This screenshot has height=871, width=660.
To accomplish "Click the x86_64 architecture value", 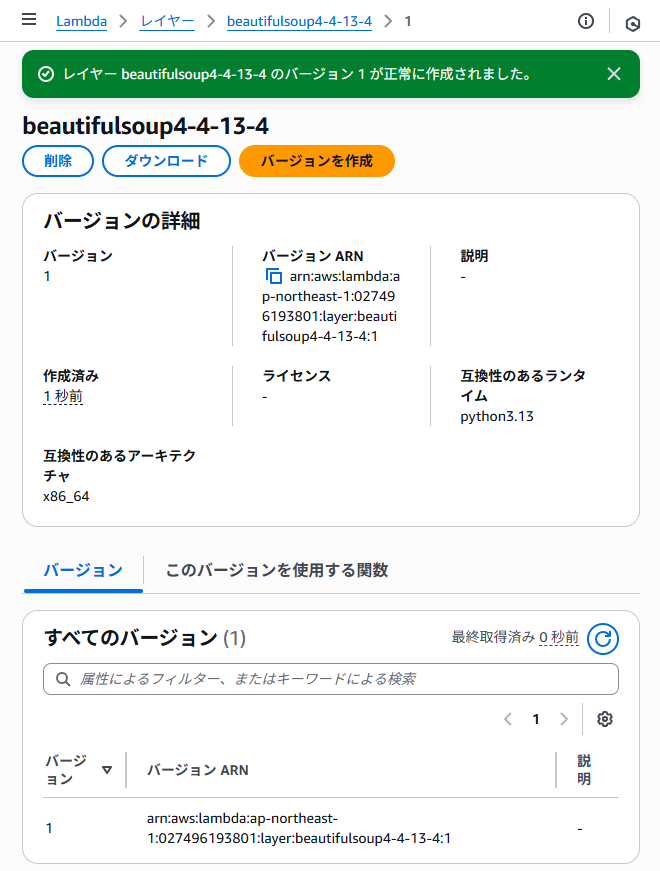I will (66, 496).
